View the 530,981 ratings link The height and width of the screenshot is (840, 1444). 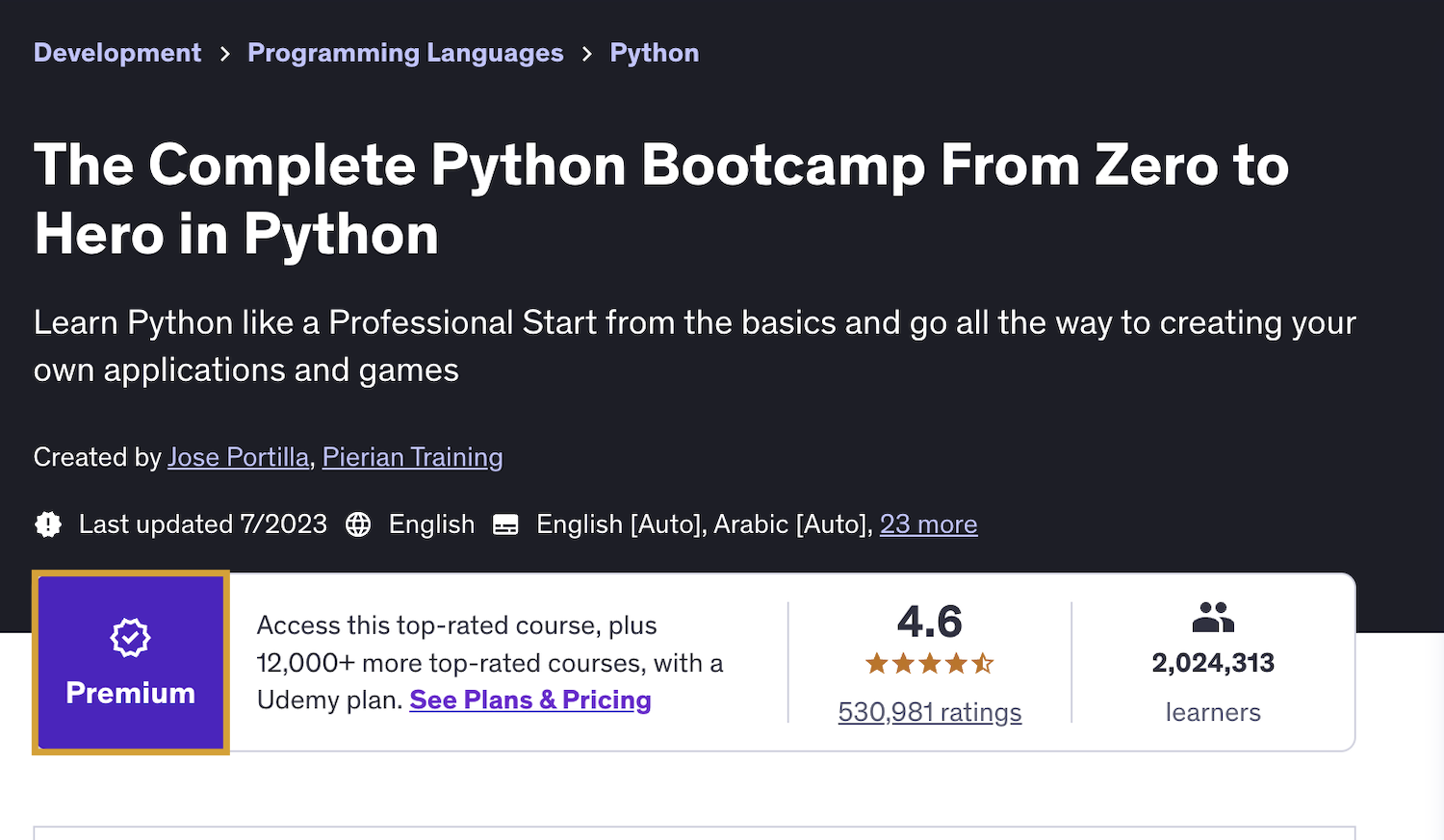click(929, 712)
